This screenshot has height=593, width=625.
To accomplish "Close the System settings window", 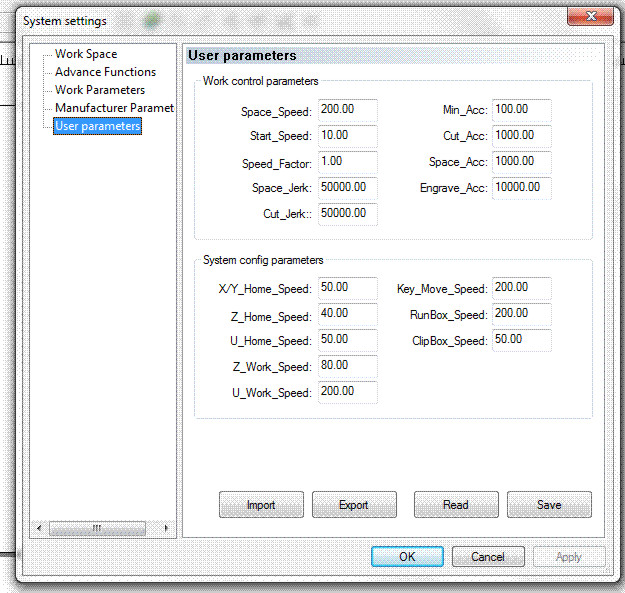I will (590, 17).
